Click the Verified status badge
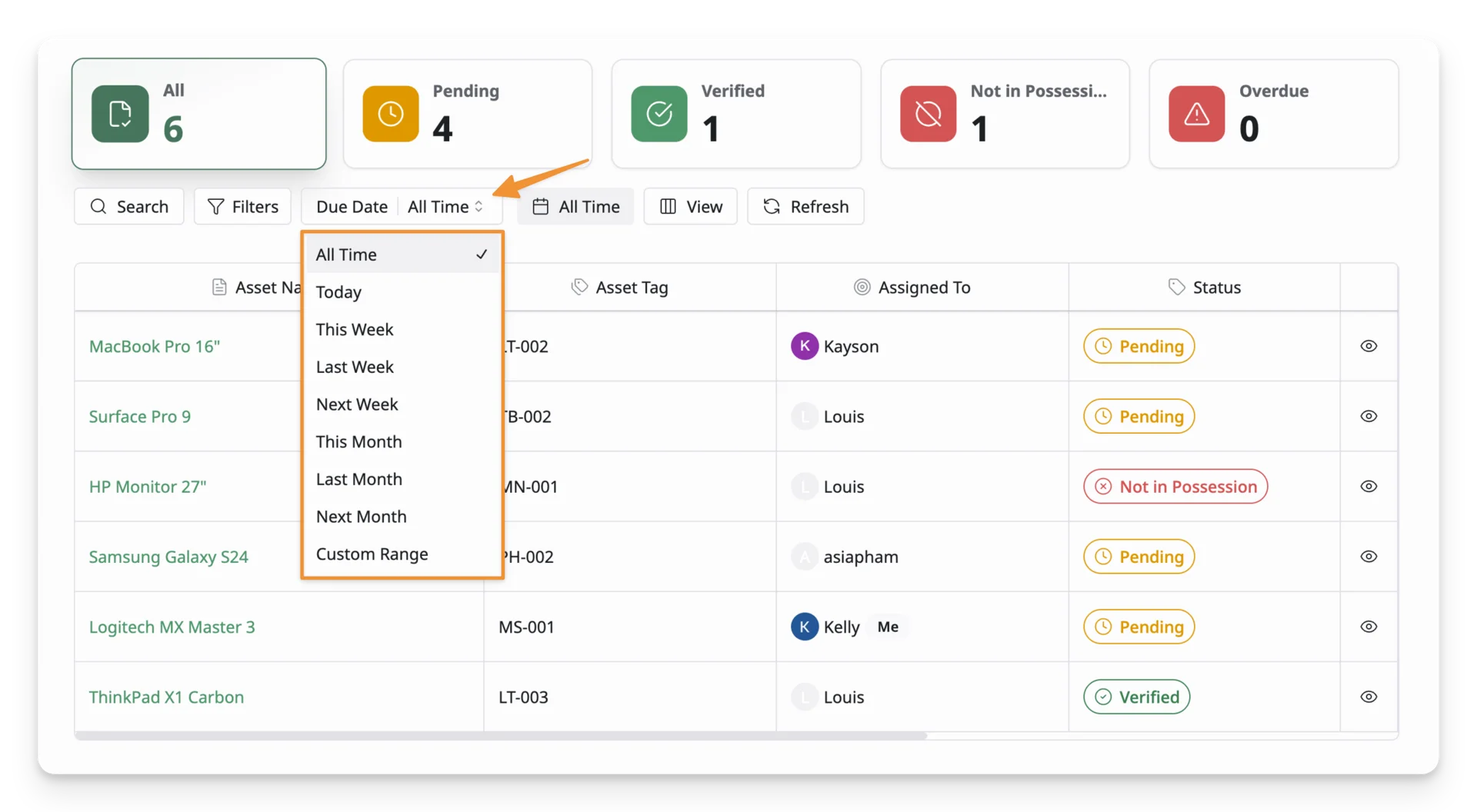 1137,697
